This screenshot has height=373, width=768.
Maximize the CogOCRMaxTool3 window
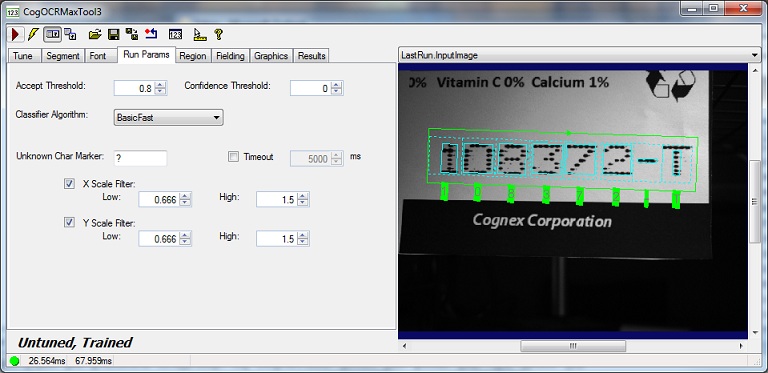pyautogui.click(x=714, y=8)
